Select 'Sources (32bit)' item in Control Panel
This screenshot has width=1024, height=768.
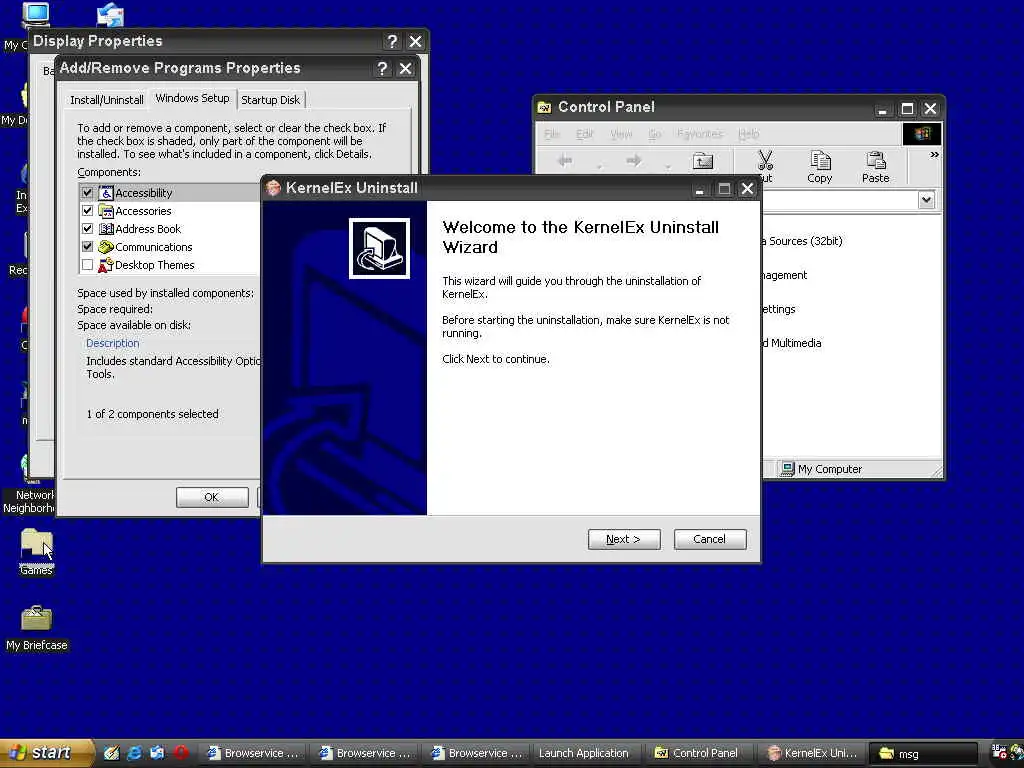click(x=805, y=241)
